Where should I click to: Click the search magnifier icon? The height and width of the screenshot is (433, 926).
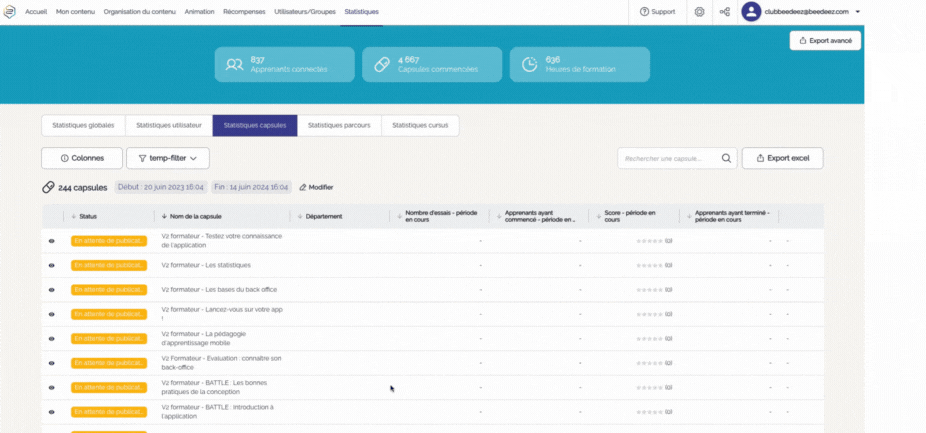727,158
